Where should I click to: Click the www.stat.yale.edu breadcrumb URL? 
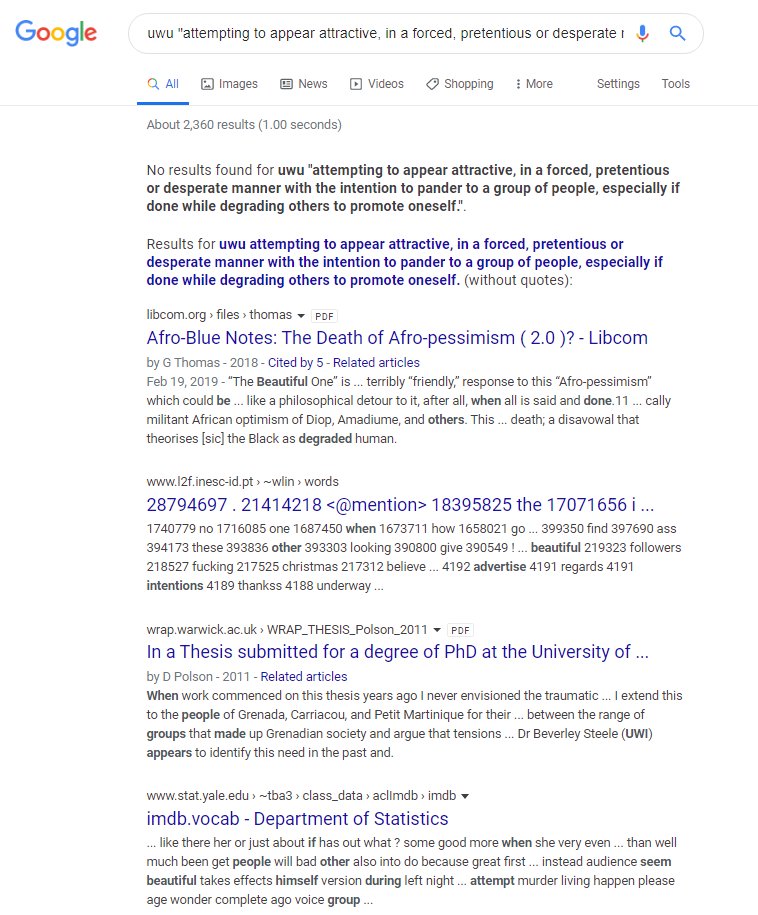[x=301, y=796]
